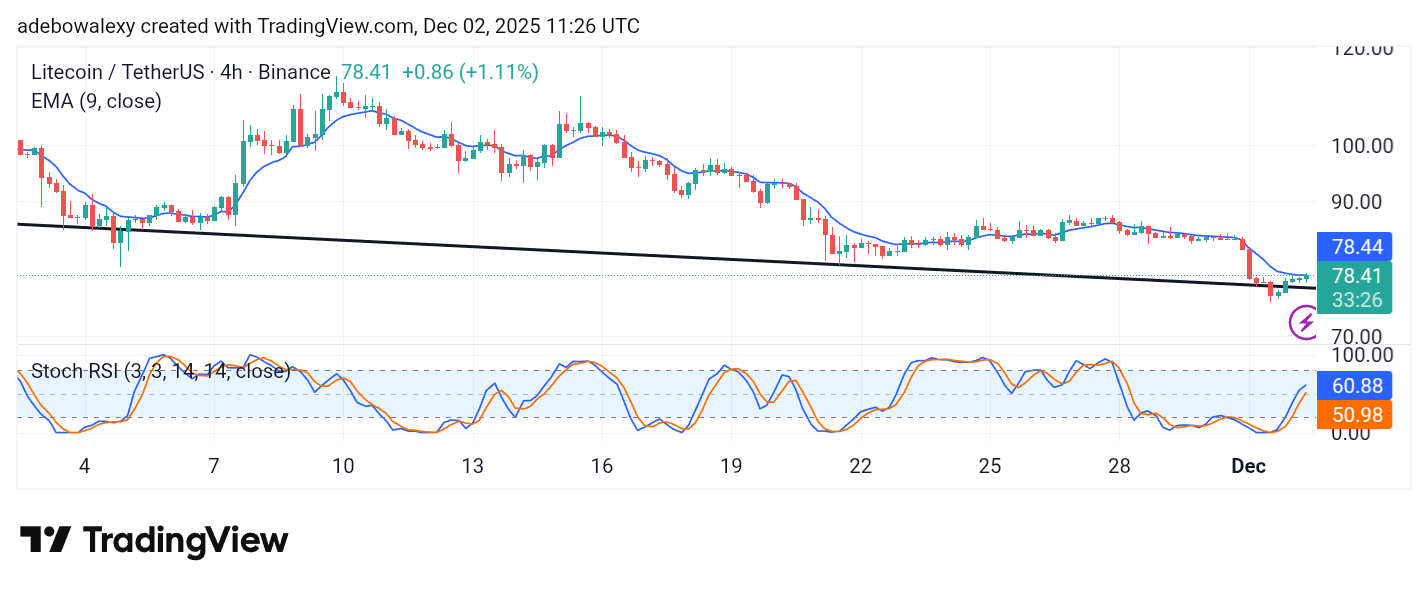Click the EMA (9, close) indicator label

tap(96, 101)
